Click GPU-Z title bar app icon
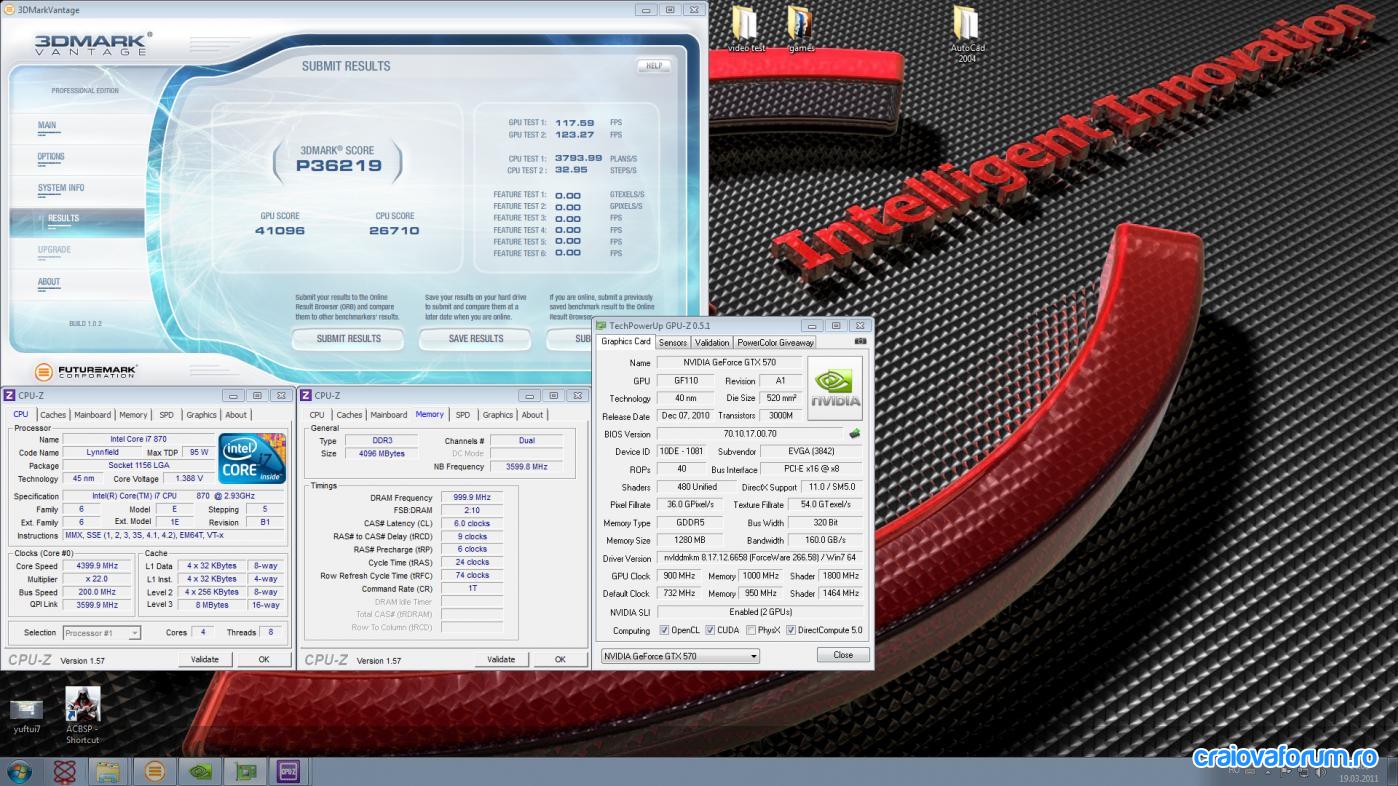The width and height of the screenshot is (1398, 786). [602, 325]
